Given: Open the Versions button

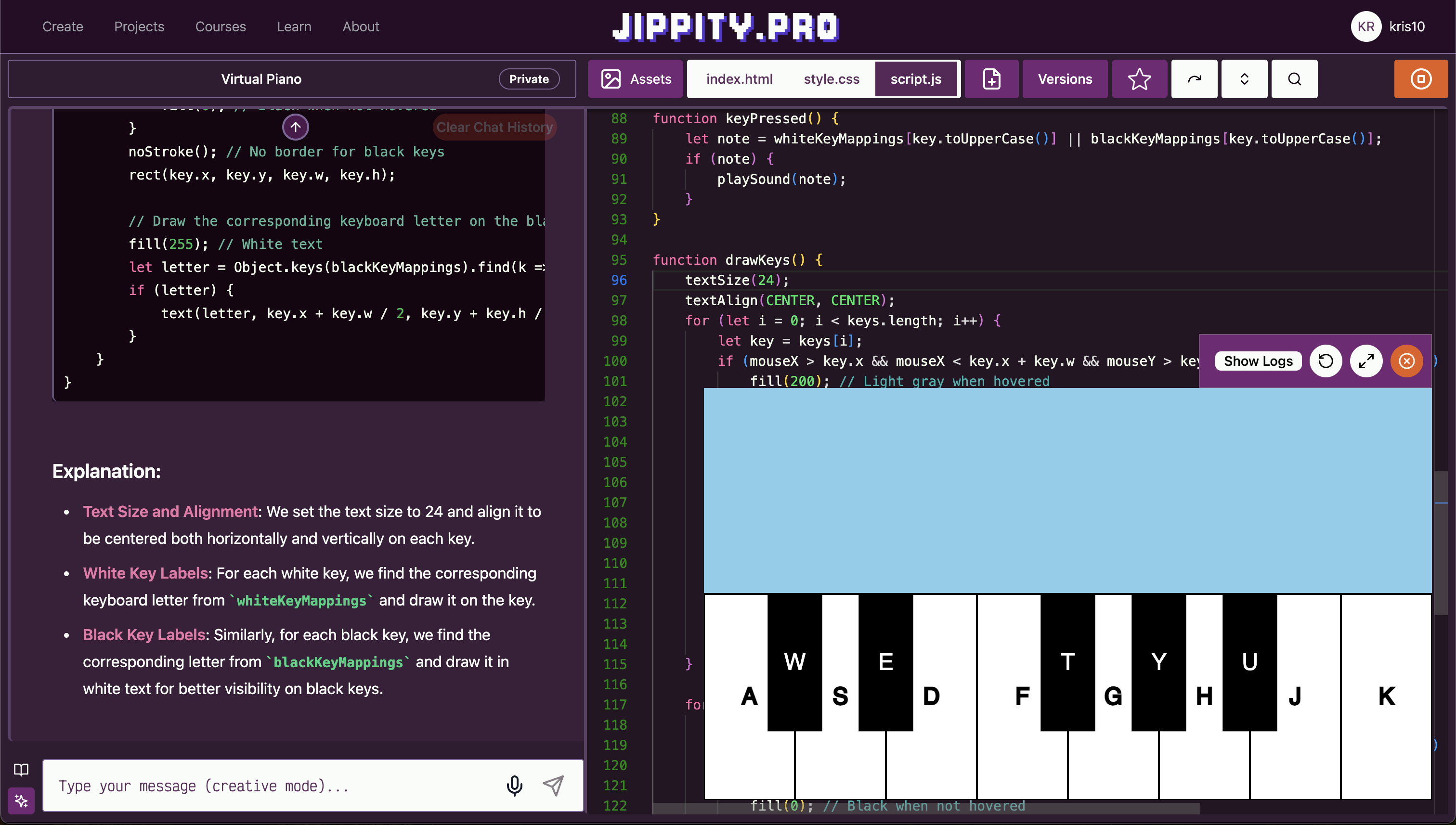Looking at the screenshot, I should [1065, 79].
